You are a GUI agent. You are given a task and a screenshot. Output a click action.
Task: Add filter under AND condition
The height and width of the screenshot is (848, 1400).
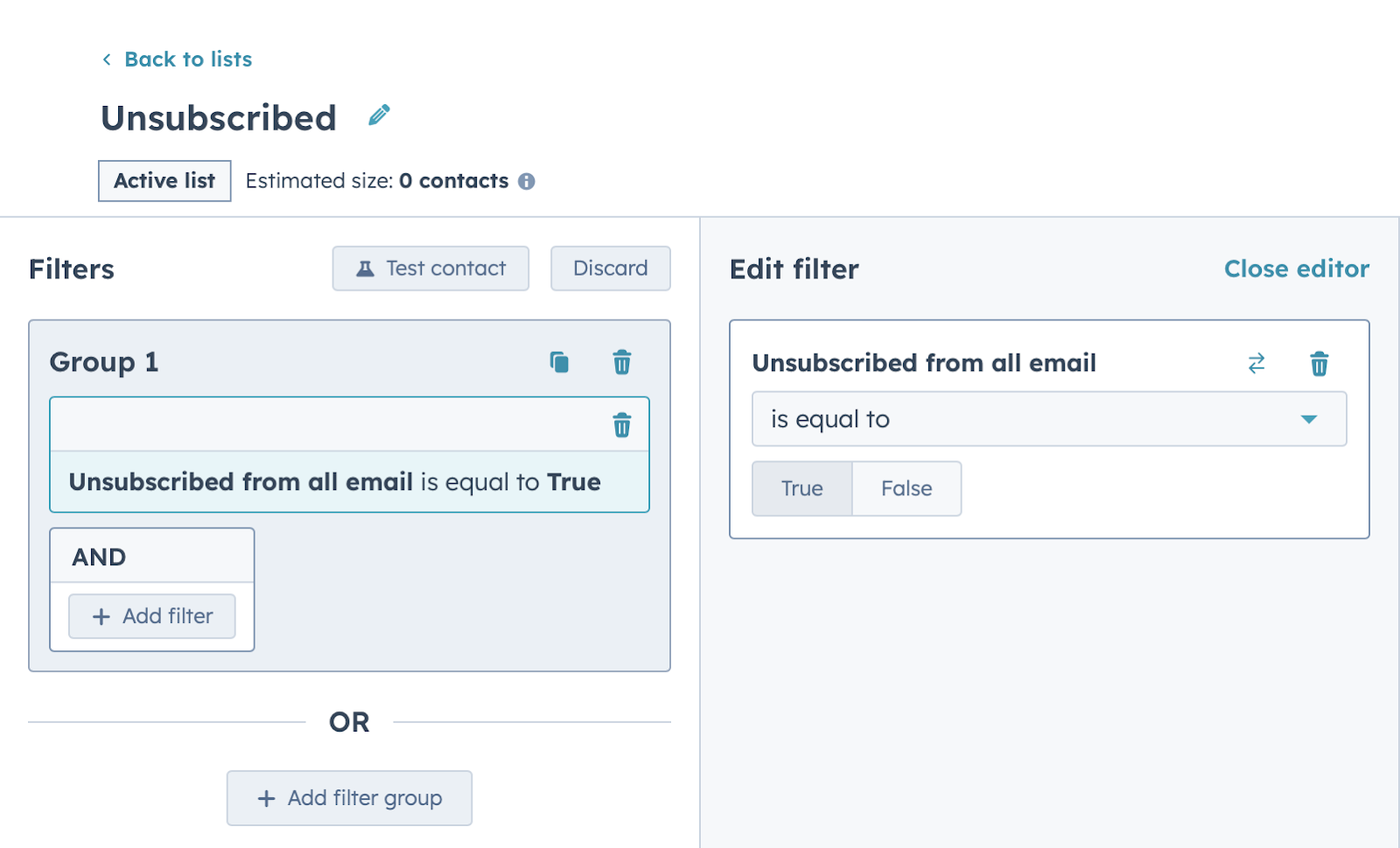tap(152, 616)
